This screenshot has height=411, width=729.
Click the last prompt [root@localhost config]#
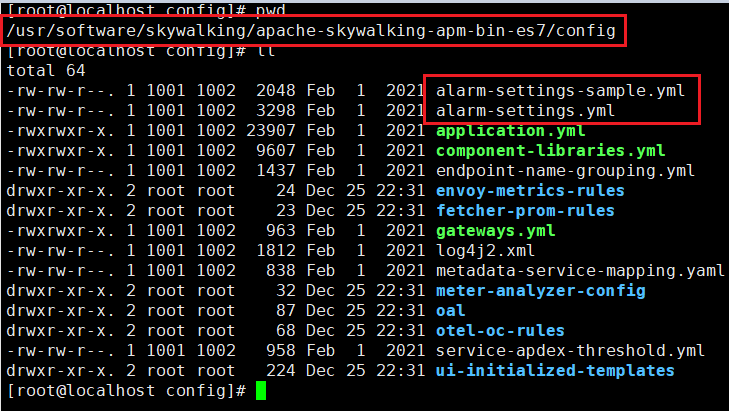126,391
